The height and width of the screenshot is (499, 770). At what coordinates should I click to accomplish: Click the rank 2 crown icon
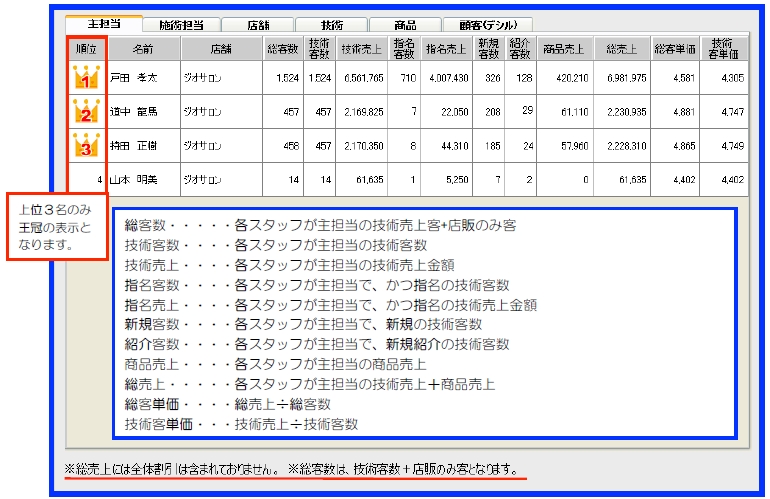86,111
